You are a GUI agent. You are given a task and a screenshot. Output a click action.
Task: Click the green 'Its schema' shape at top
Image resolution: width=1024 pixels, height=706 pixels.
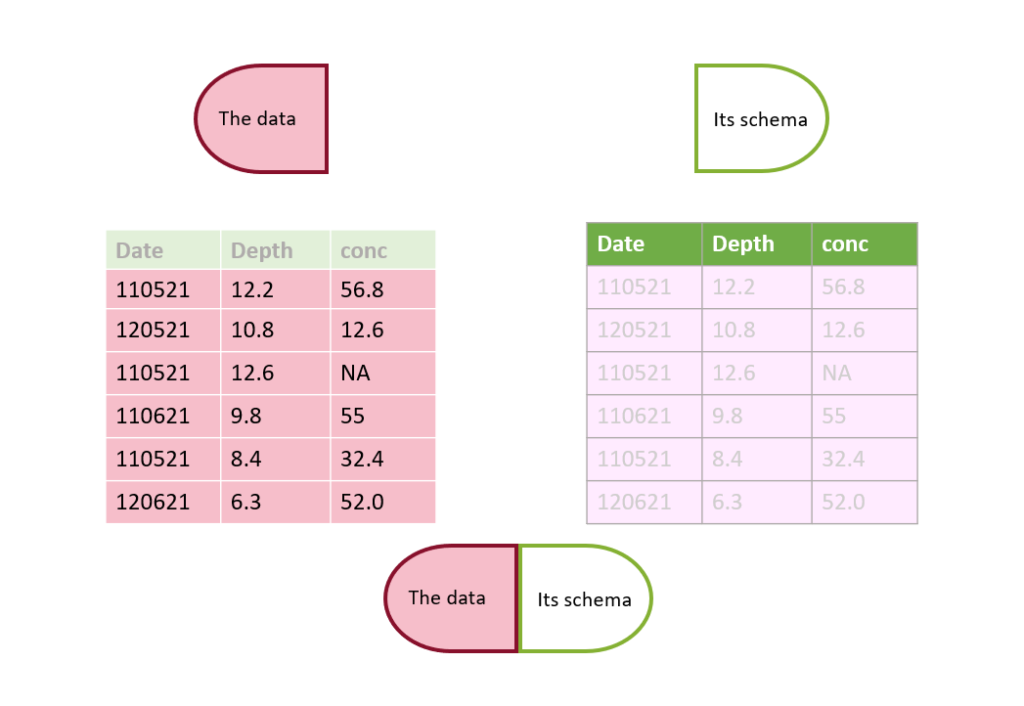click(761, 119)
